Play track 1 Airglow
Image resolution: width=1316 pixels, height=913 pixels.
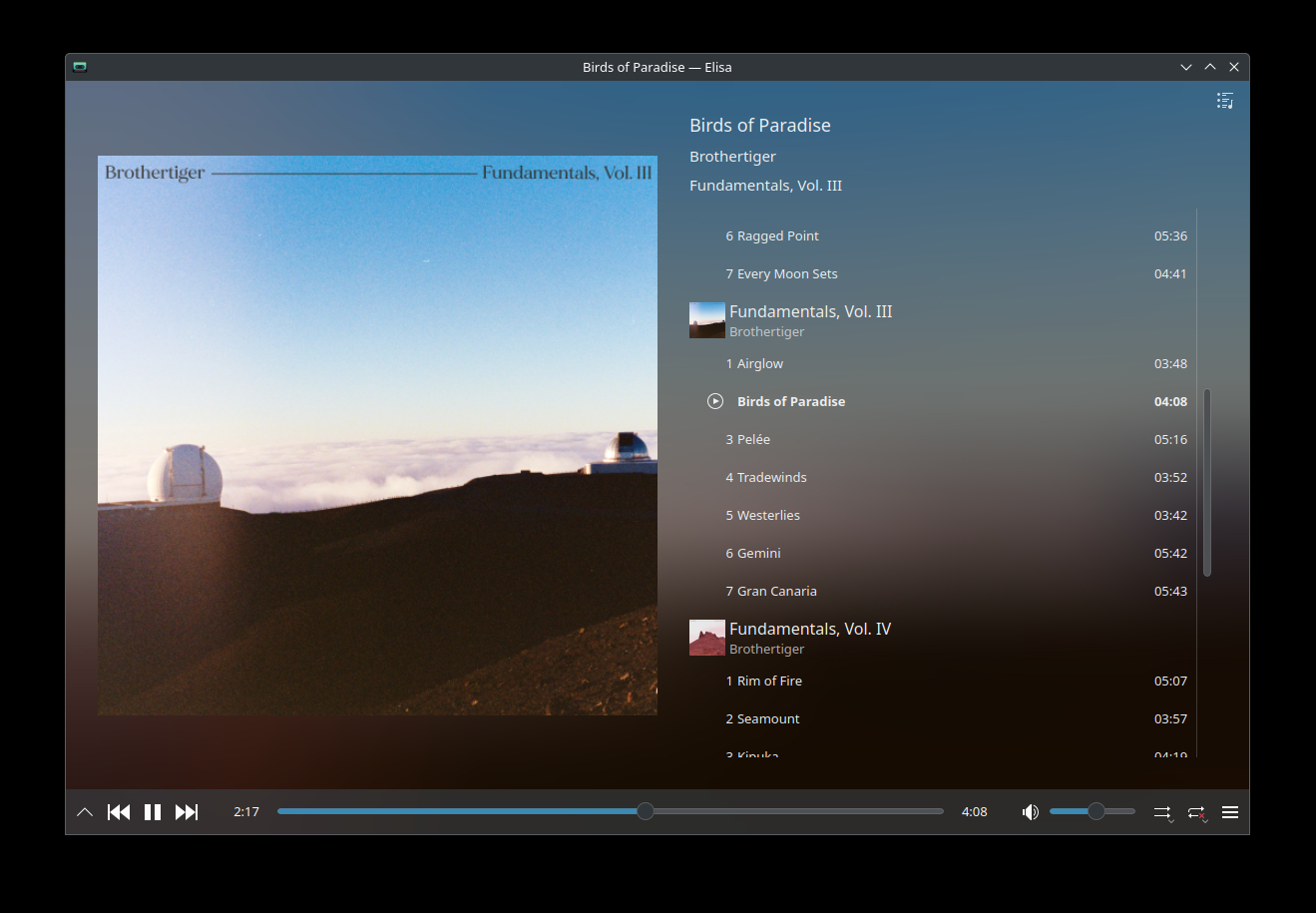tap(760, 364)
